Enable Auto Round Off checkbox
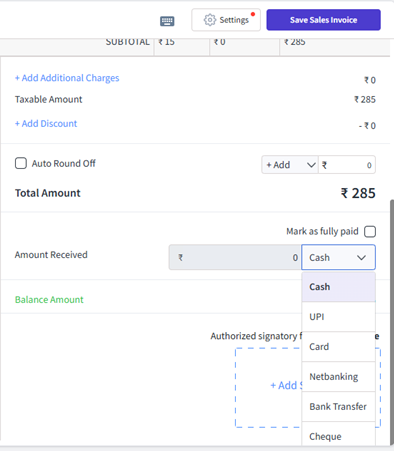This screenshot has height=451, width=394. click(x=21, y=163)
